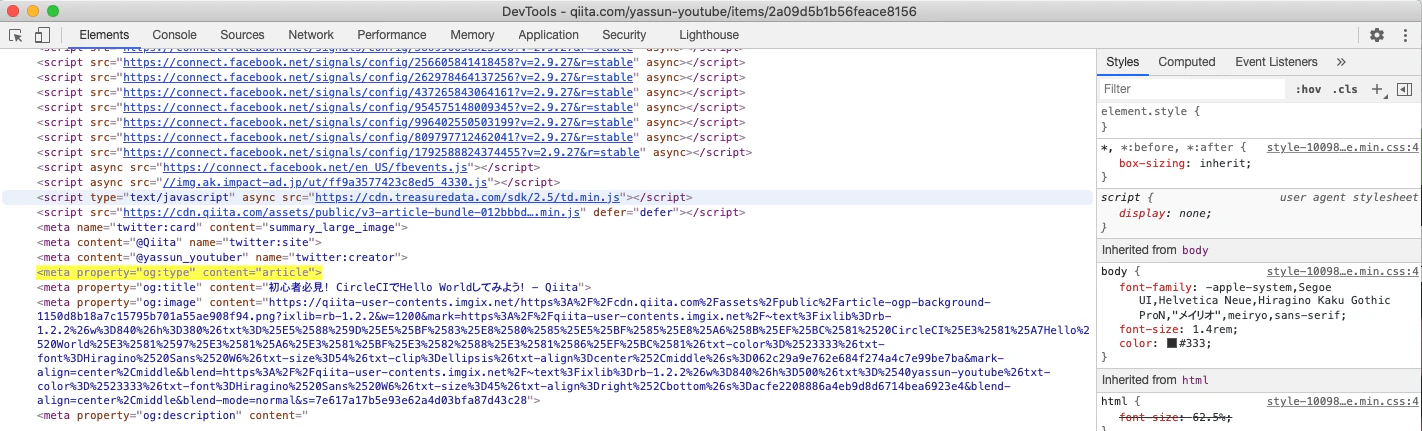This screenshot has height=431, width=1422.
Task: Toggle the :hov element state button
Action: (x=1308, y=89)
